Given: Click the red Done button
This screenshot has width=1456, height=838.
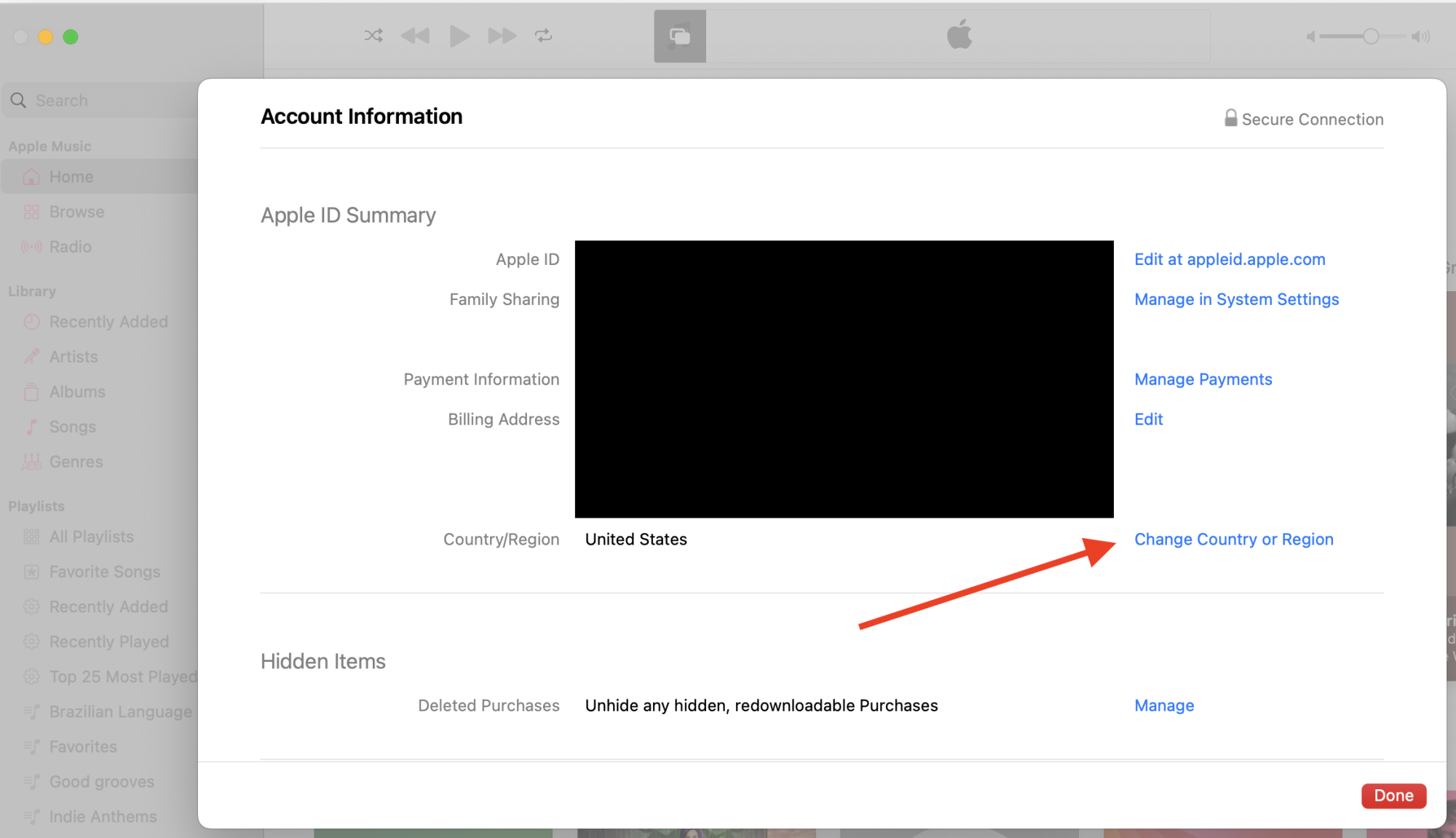Looking at the screenshot, I should point(1393,796).
